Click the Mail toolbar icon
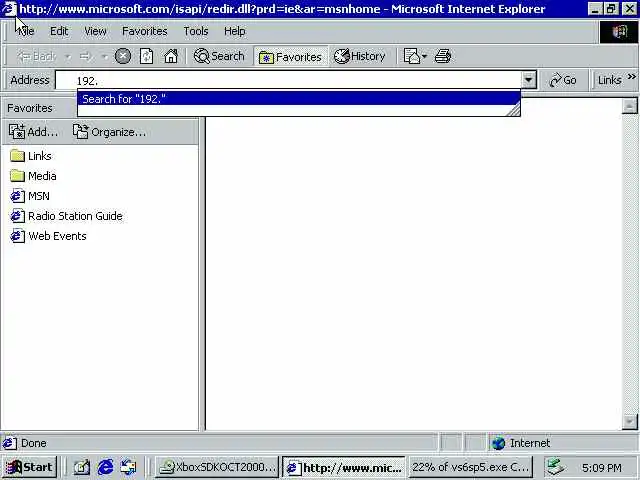640x480 pixels. pos(411,56)
